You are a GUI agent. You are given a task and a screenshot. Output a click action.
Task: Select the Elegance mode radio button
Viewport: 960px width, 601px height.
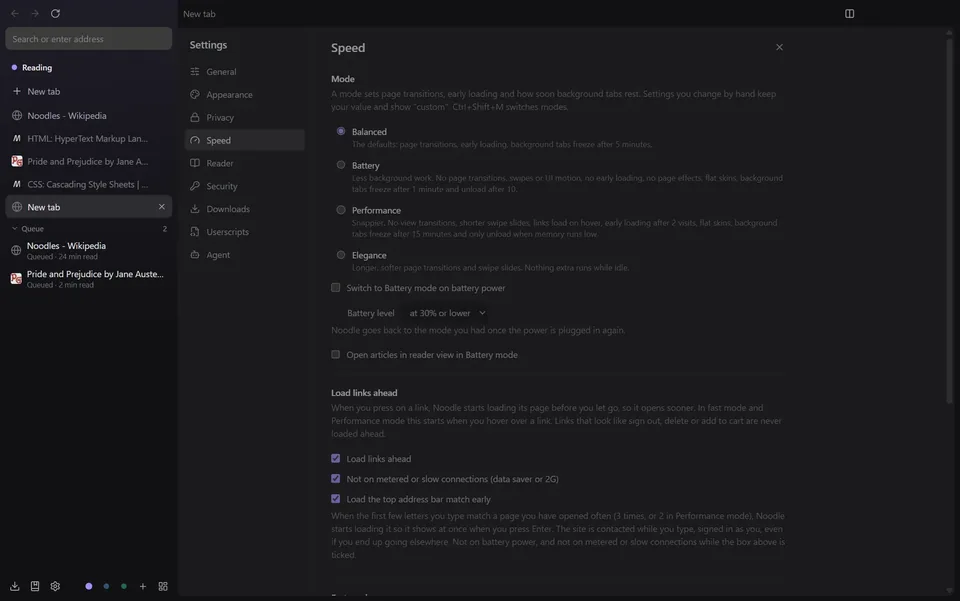coord(341,255)
